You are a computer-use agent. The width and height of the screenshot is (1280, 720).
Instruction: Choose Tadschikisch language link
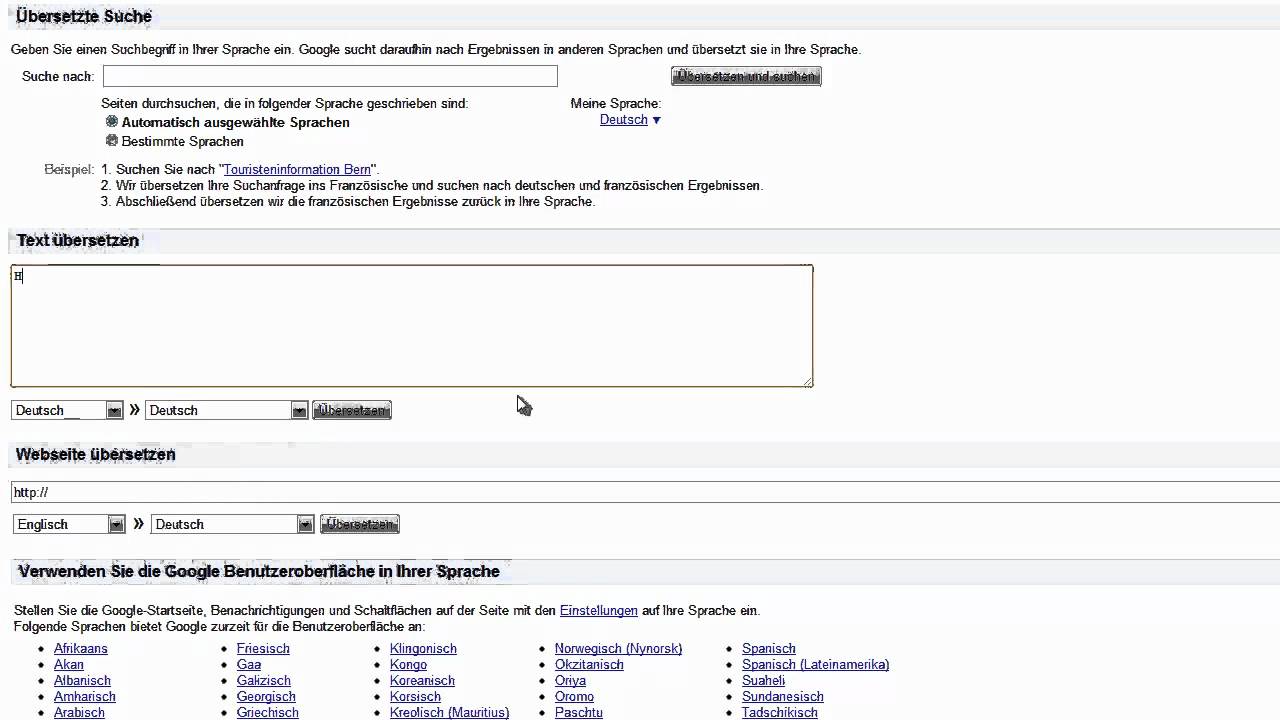coord(780,712)
